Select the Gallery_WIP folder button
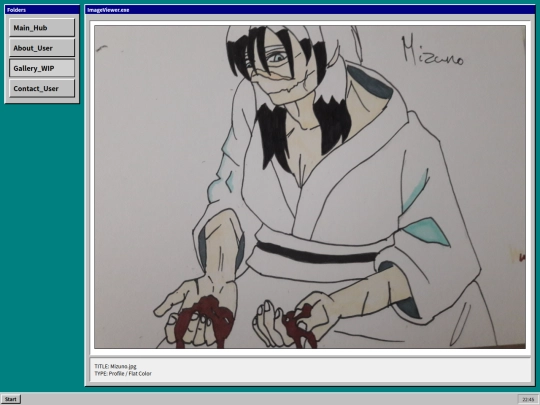 42,68
